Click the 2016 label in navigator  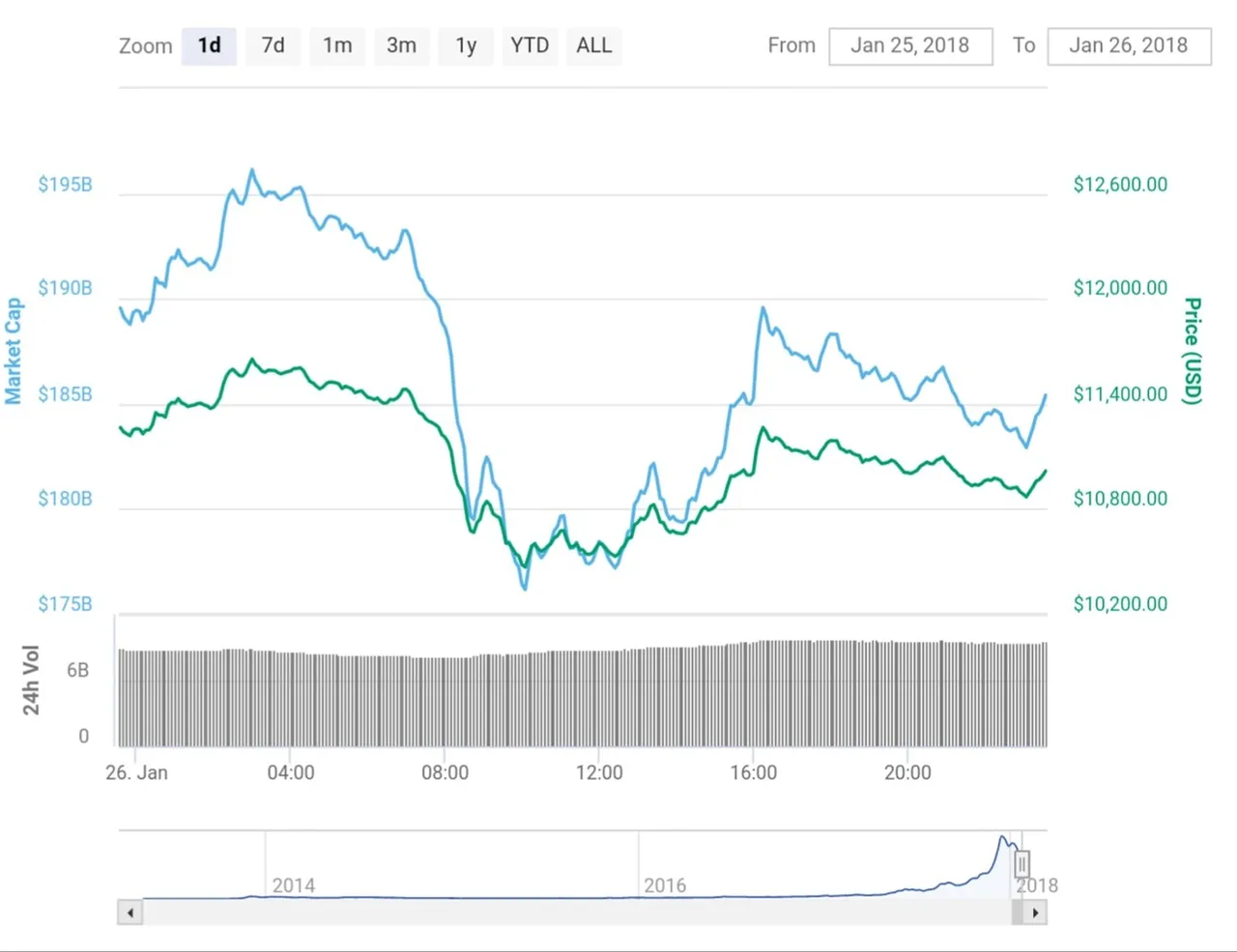click(x=665, y=885)
